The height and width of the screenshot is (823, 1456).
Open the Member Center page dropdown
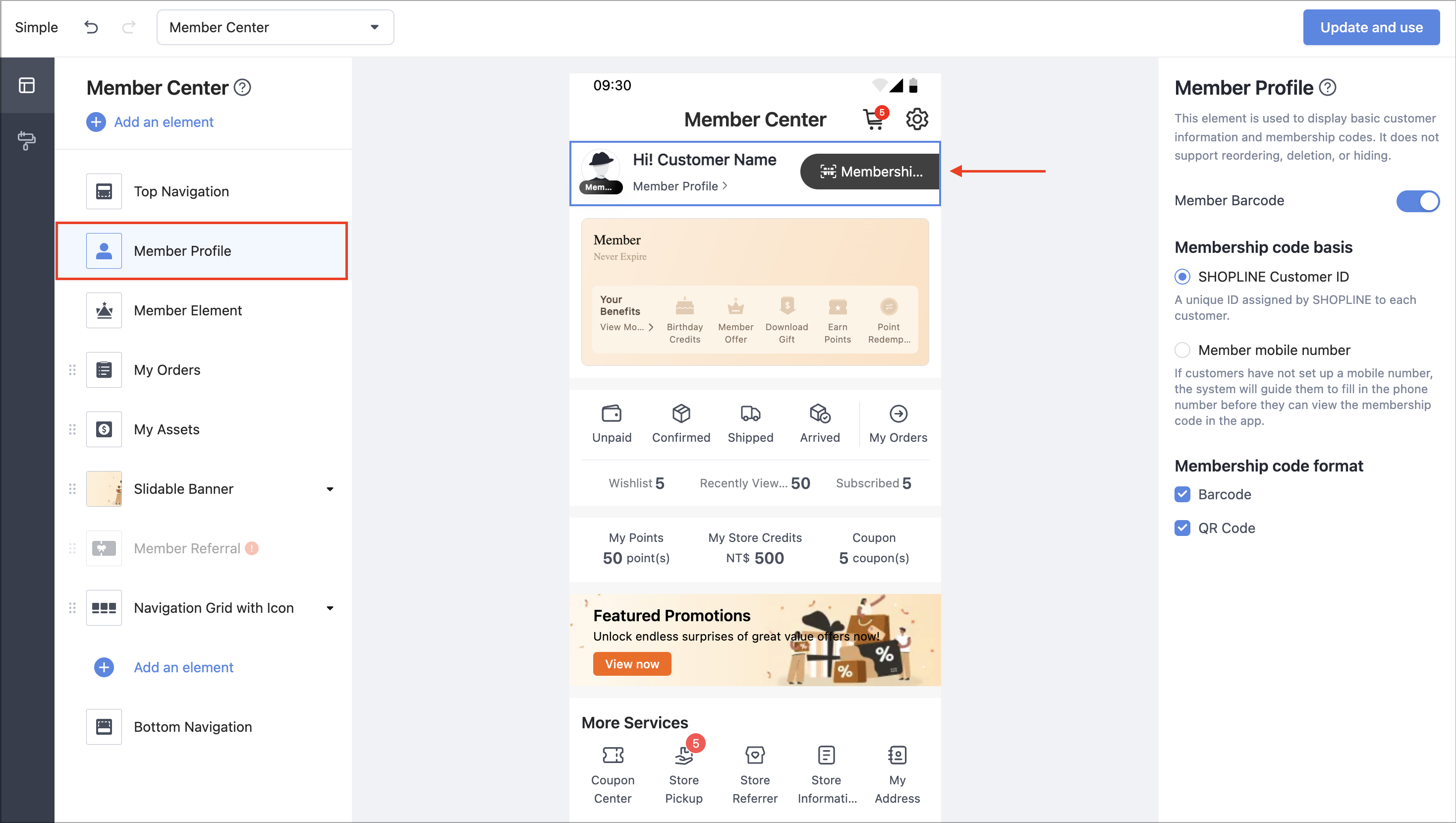click(275, 27)
